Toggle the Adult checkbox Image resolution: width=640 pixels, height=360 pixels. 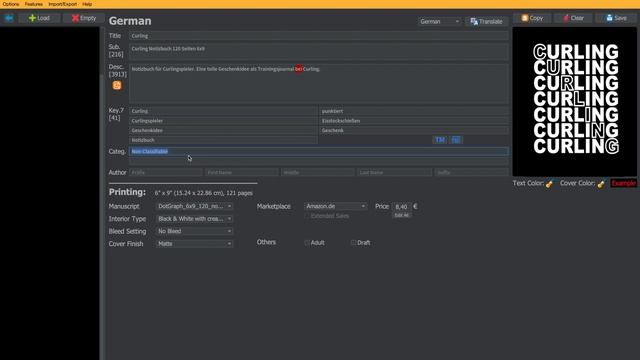tap(307, 242)
